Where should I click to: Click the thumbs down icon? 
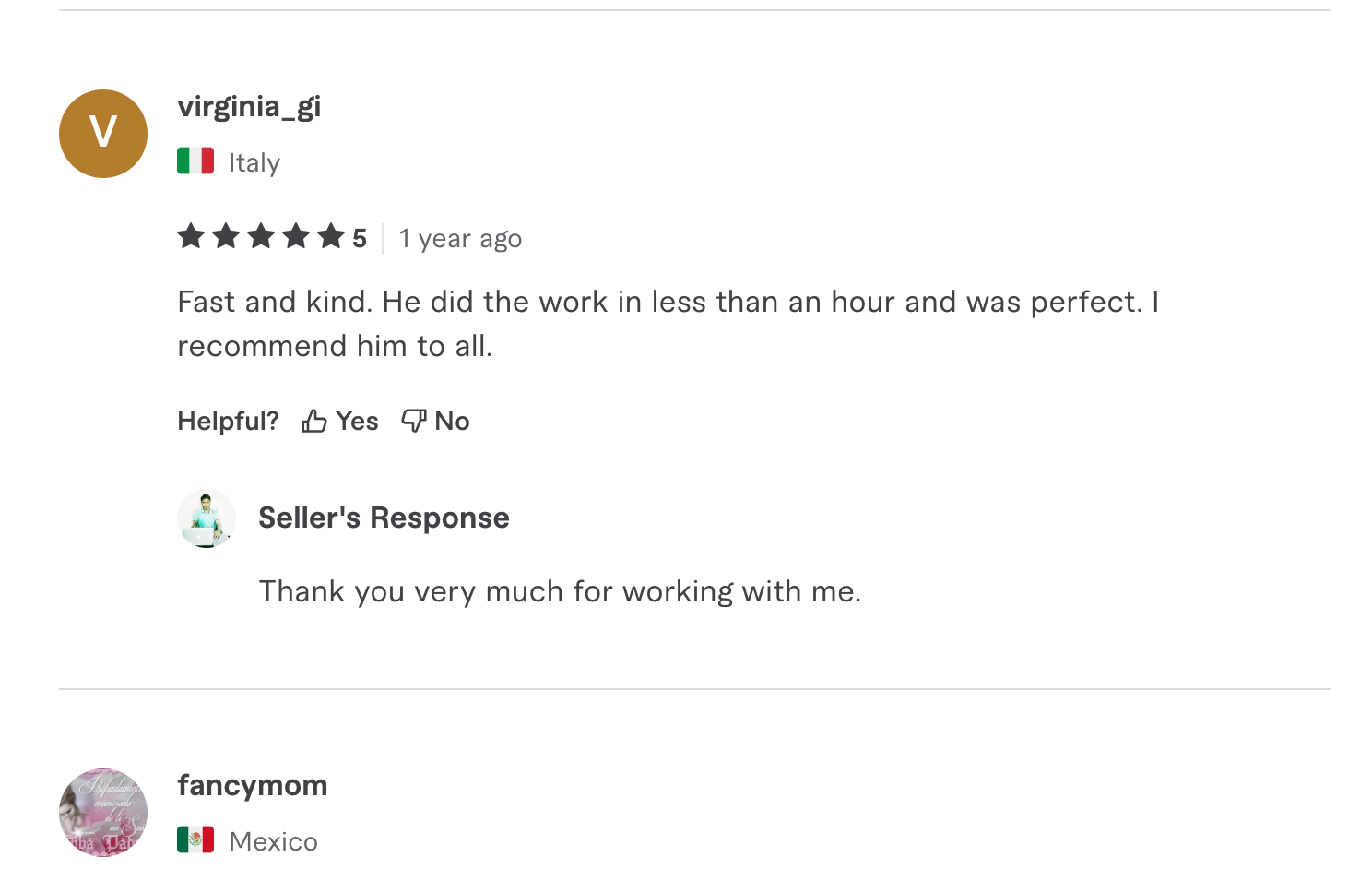(413, 422)
